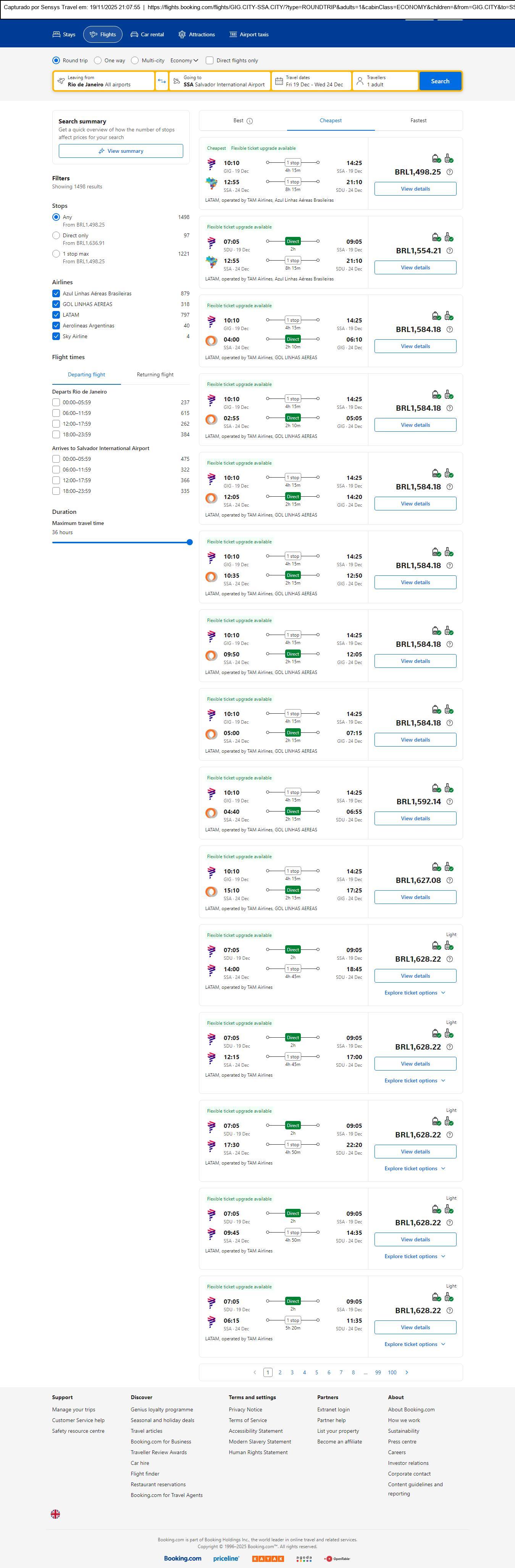515x1568 pixels.
Task: Click the info icon next to Best tab
Action: point(250,121)
